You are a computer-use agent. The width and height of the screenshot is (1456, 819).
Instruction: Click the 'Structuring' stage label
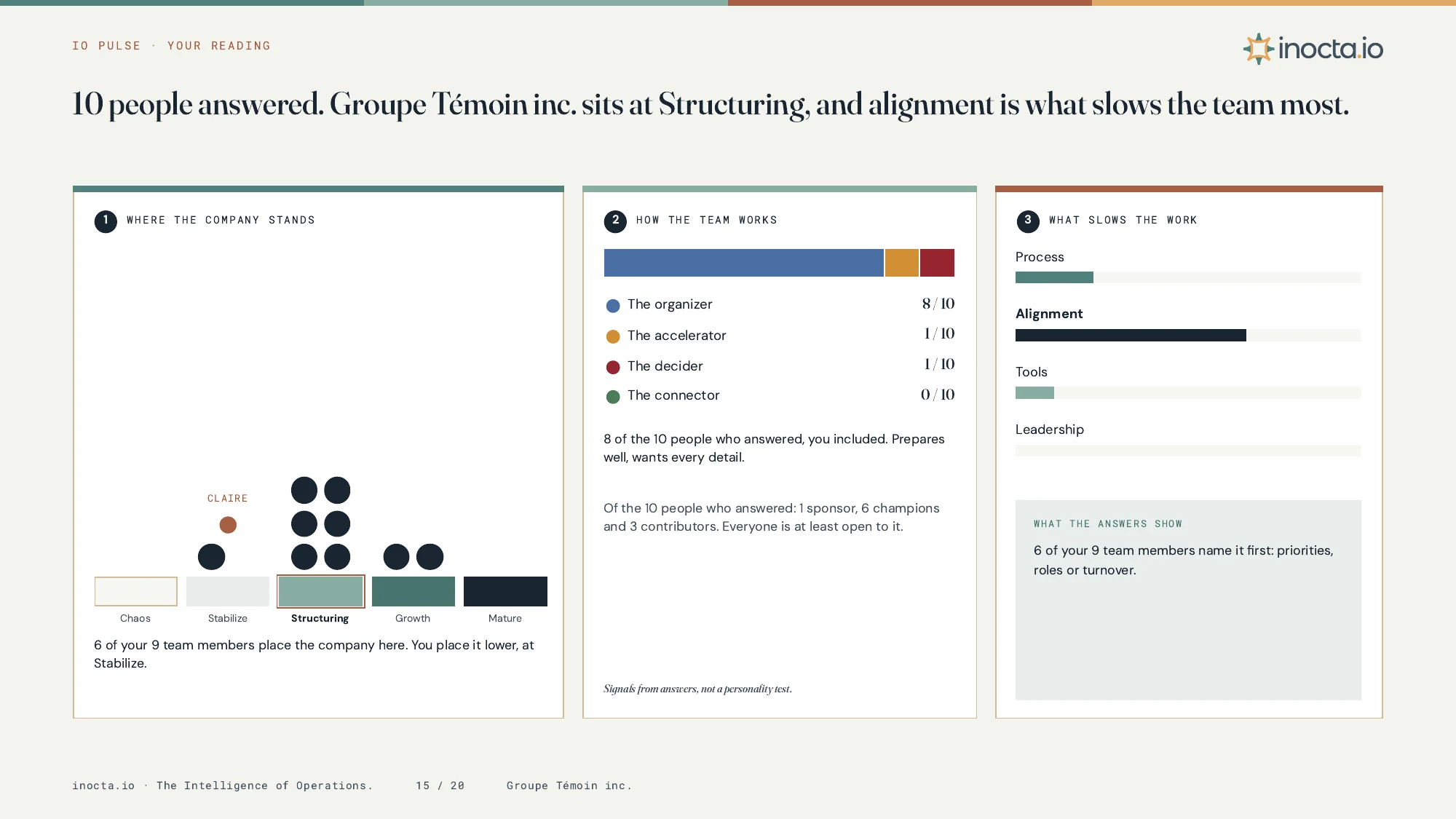(x=320, y=618)
